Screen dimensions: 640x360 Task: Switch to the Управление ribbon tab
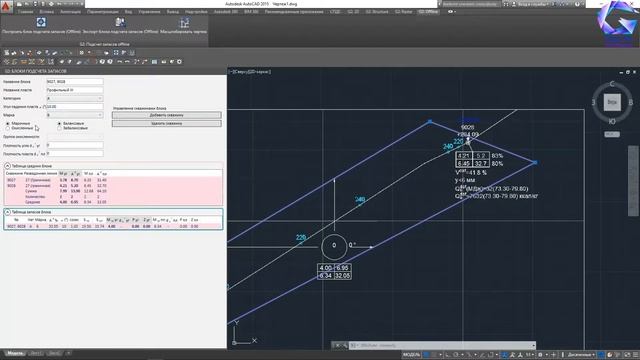coord(149,12)
